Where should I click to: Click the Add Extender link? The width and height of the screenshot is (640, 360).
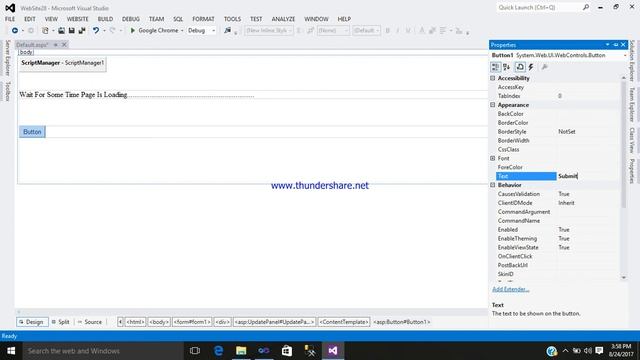click(511, 289)
